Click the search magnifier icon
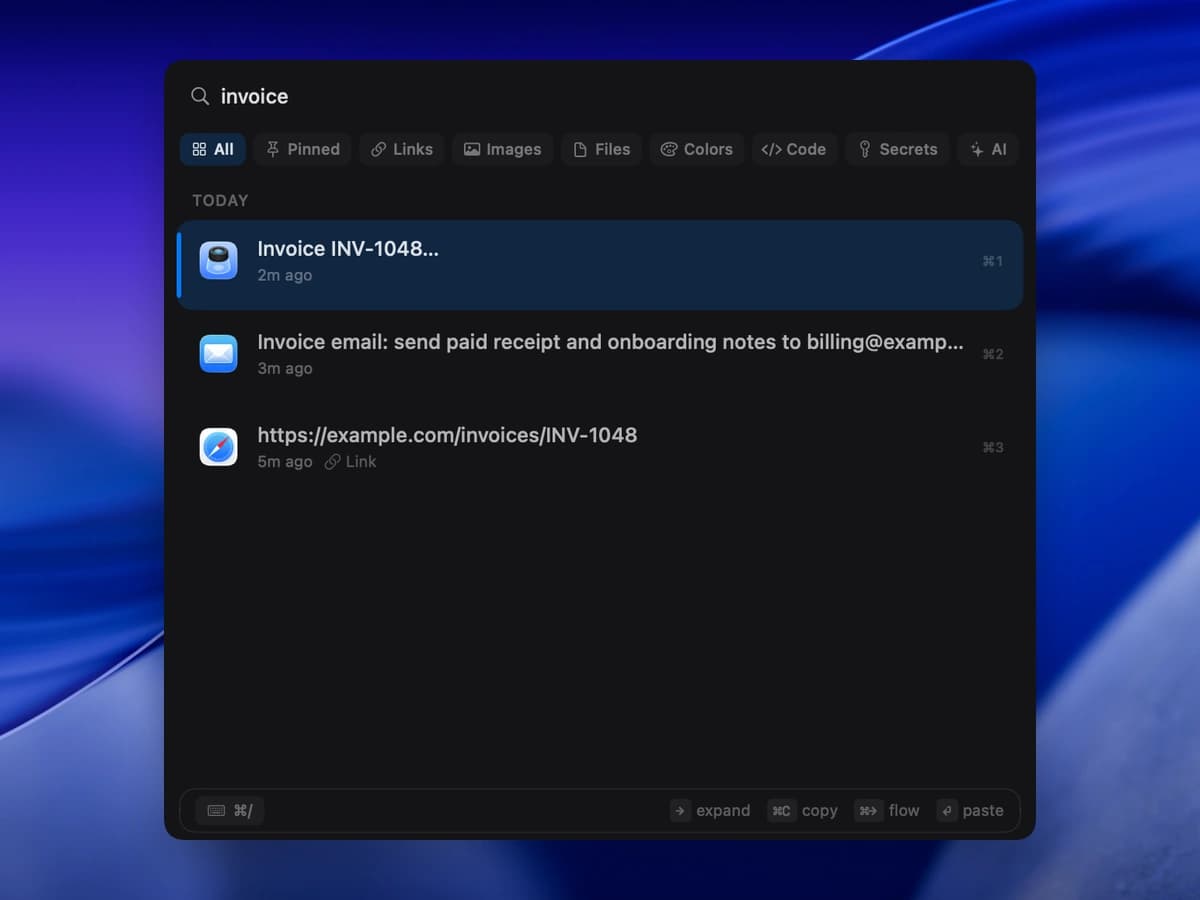This screenshot has width=1200, height=900. pyautogui.click(x=200, y=96)
